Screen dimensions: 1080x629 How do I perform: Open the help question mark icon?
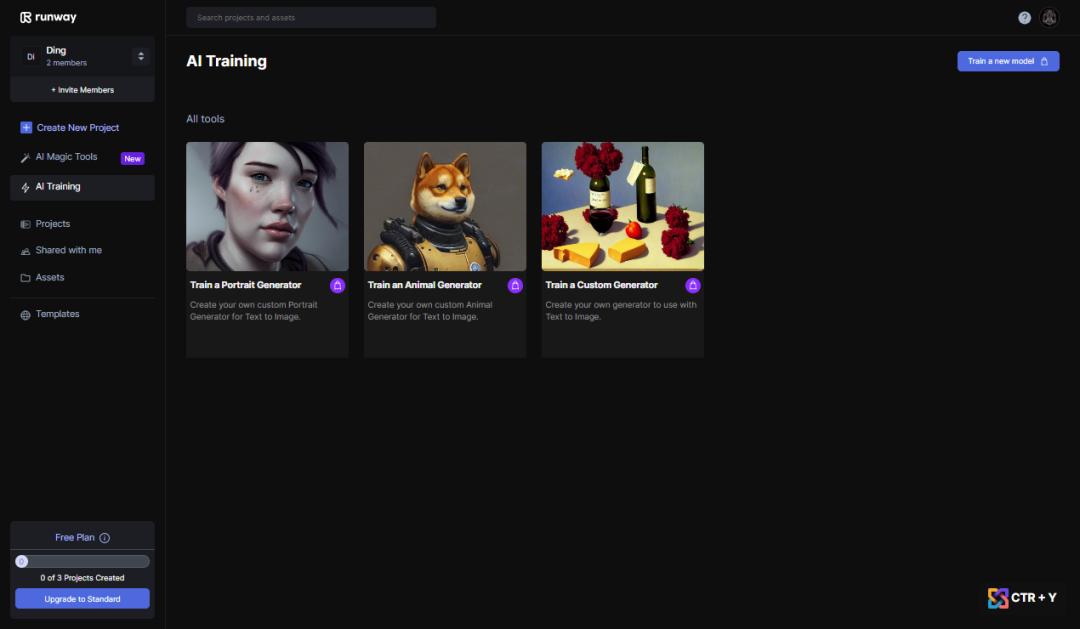point(1024,18)
